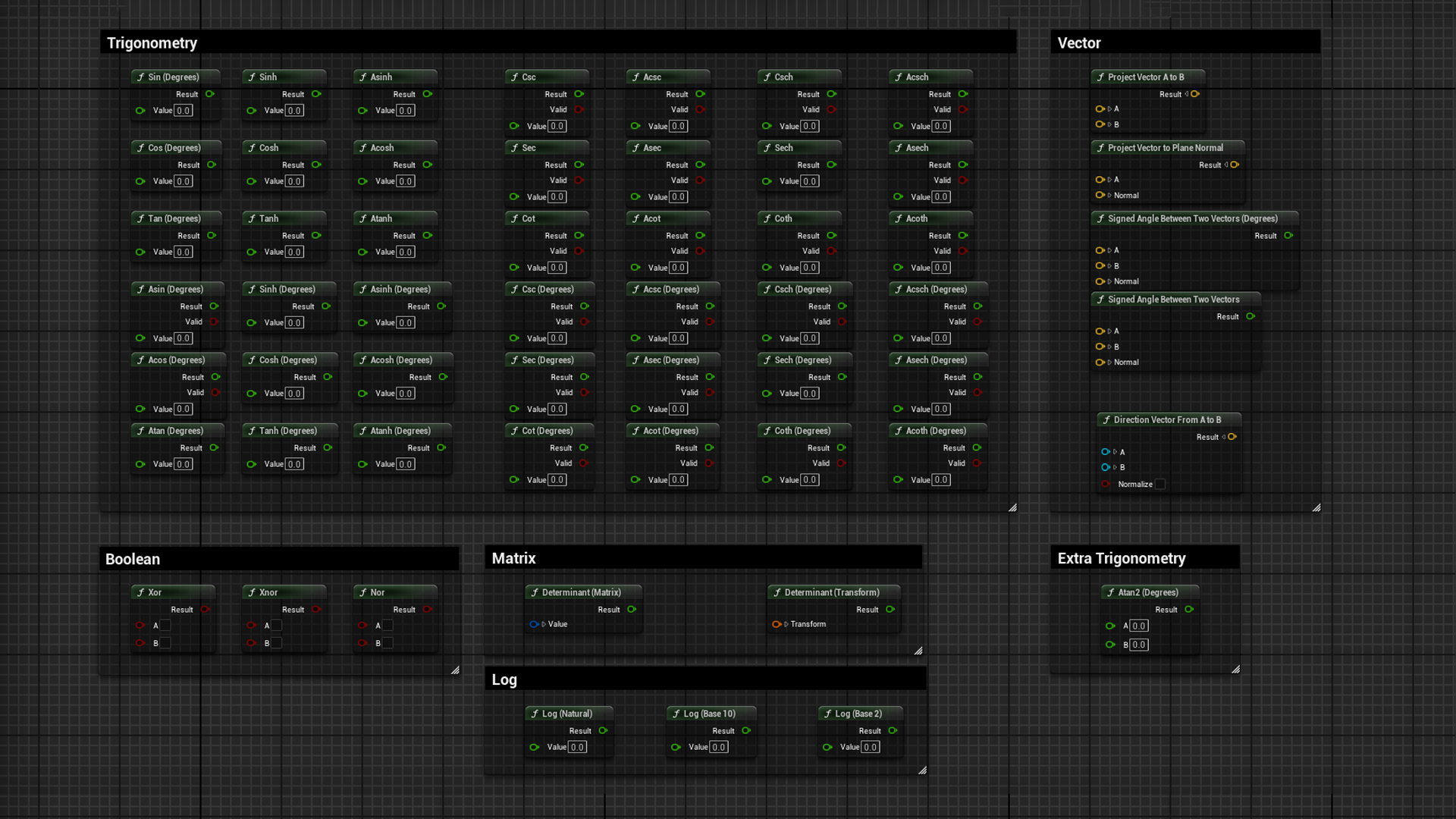Select the Asech node title
1456x819 pixels.
coord(917,148)
